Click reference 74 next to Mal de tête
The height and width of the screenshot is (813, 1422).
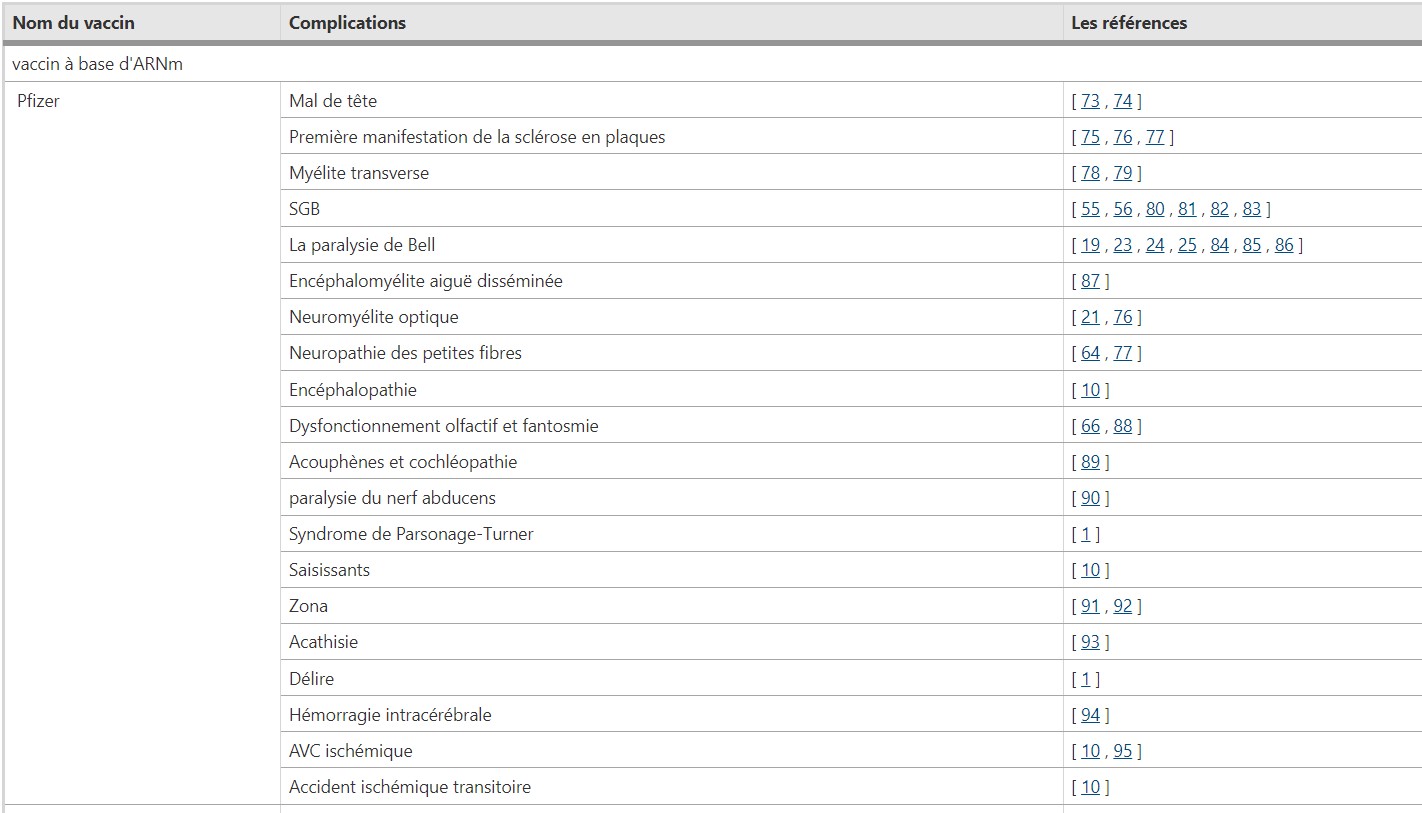[1122, 101]
